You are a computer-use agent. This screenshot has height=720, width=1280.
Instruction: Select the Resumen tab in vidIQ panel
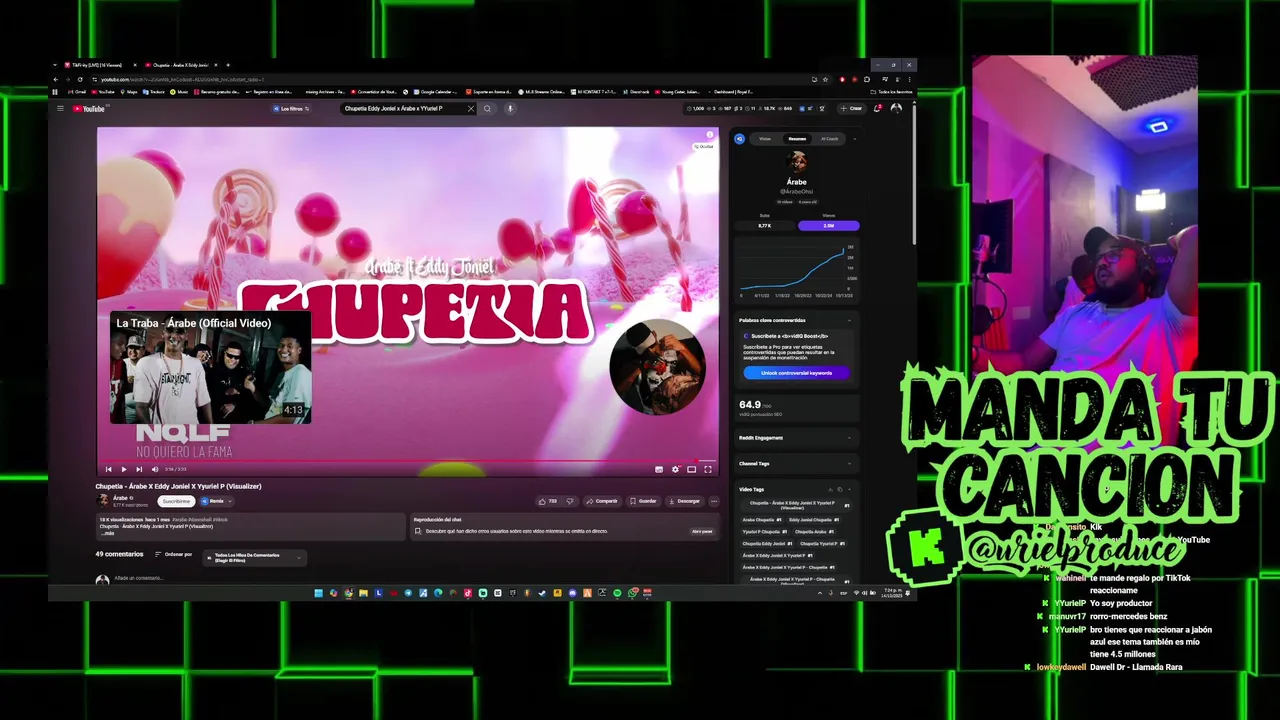click(x=797, y=139)
